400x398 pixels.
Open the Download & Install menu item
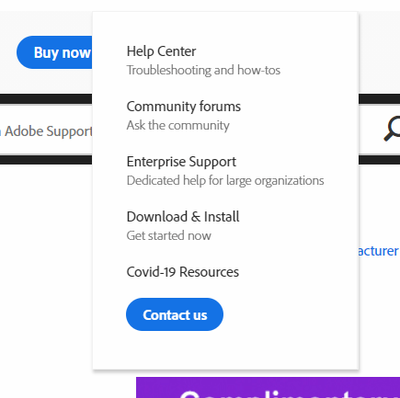coord(183,217)
